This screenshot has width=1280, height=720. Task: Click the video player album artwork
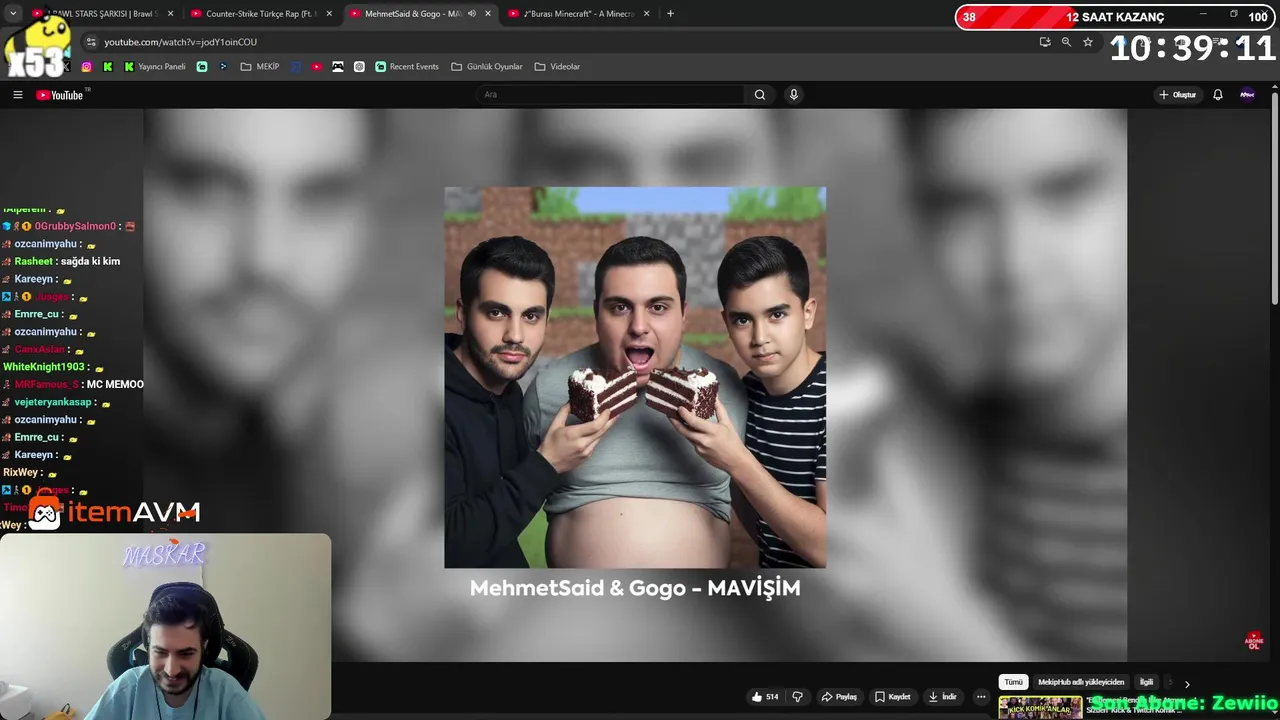point(635,377)
